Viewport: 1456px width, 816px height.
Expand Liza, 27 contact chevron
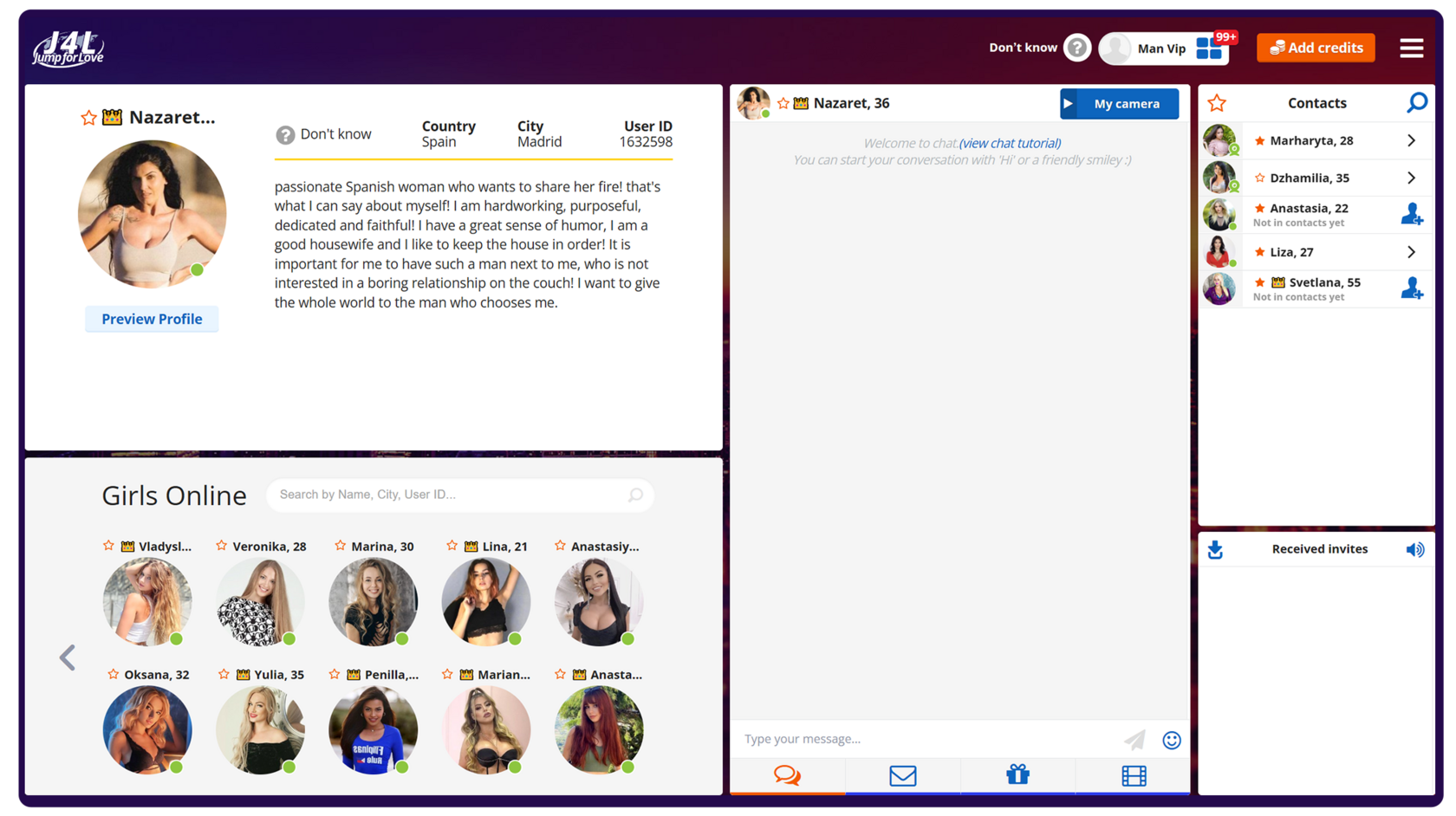coord(1411,252)
